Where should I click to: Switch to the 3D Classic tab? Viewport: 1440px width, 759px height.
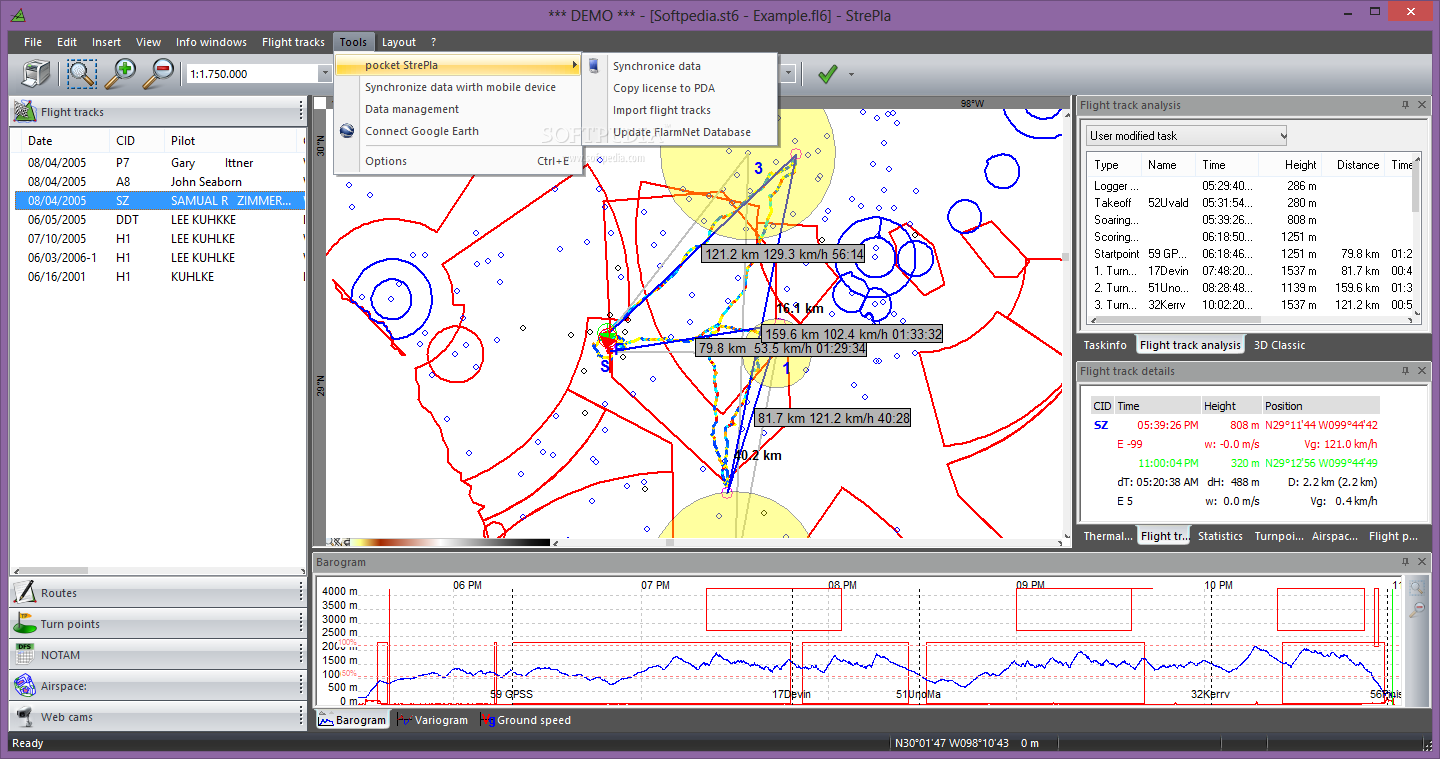[x=1279, y=345]
